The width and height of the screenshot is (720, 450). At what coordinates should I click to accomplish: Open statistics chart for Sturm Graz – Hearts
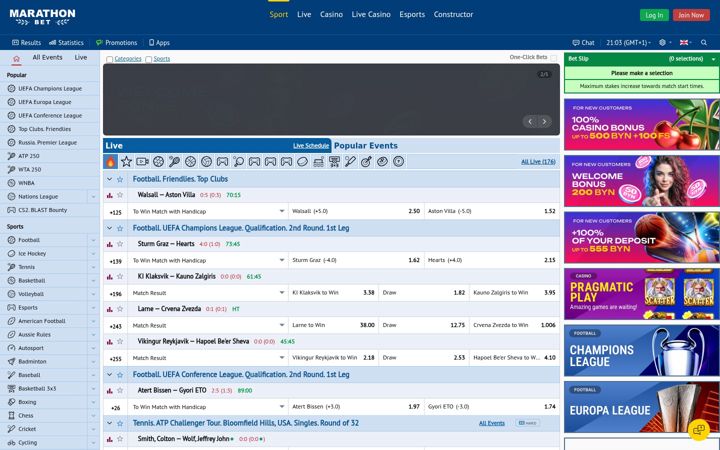point(109,244)
